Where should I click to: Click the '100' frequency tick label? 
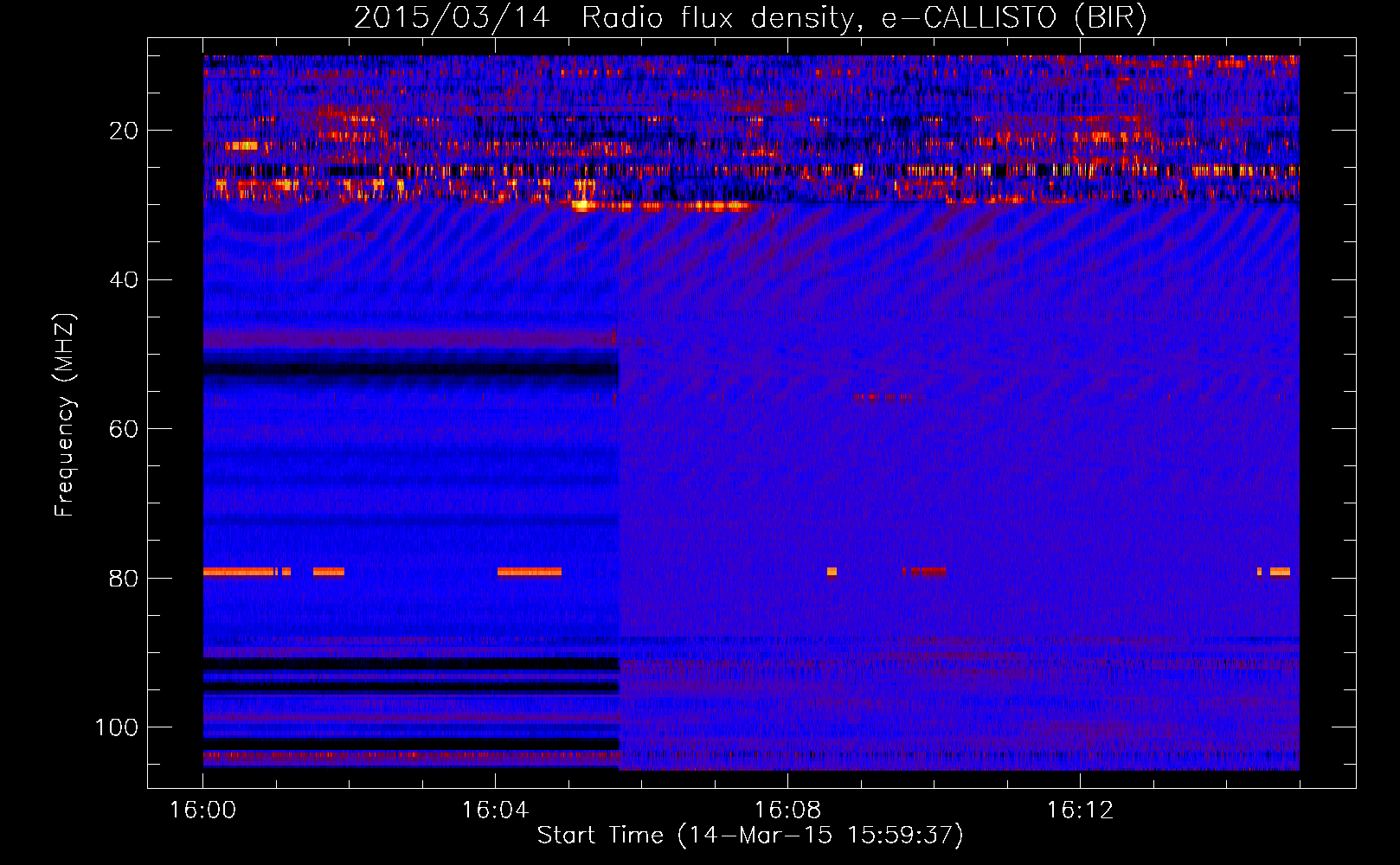117,727
